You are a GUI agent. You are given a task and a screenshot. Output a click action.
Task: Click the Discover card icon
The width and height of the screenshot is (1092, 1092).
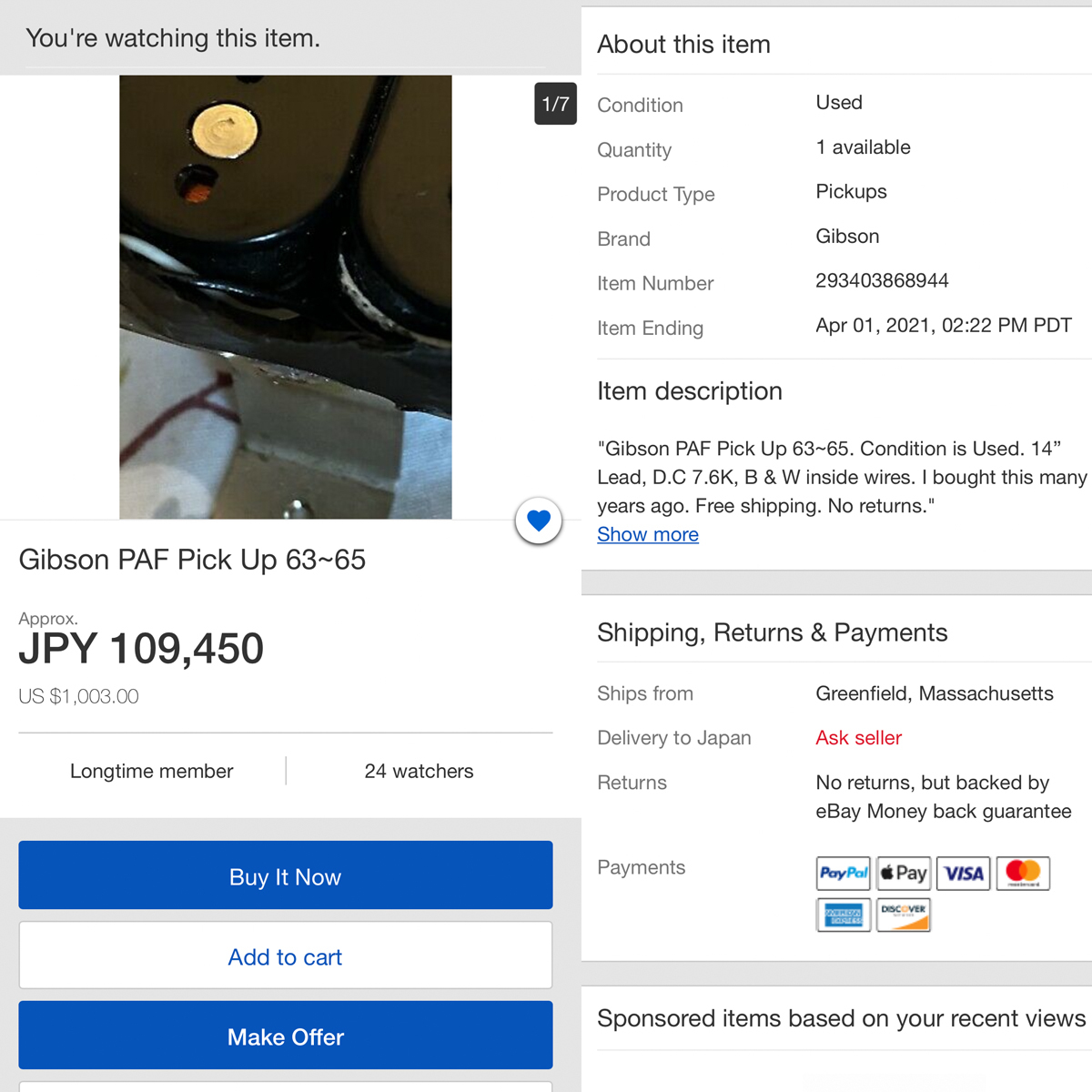point(904,915)
